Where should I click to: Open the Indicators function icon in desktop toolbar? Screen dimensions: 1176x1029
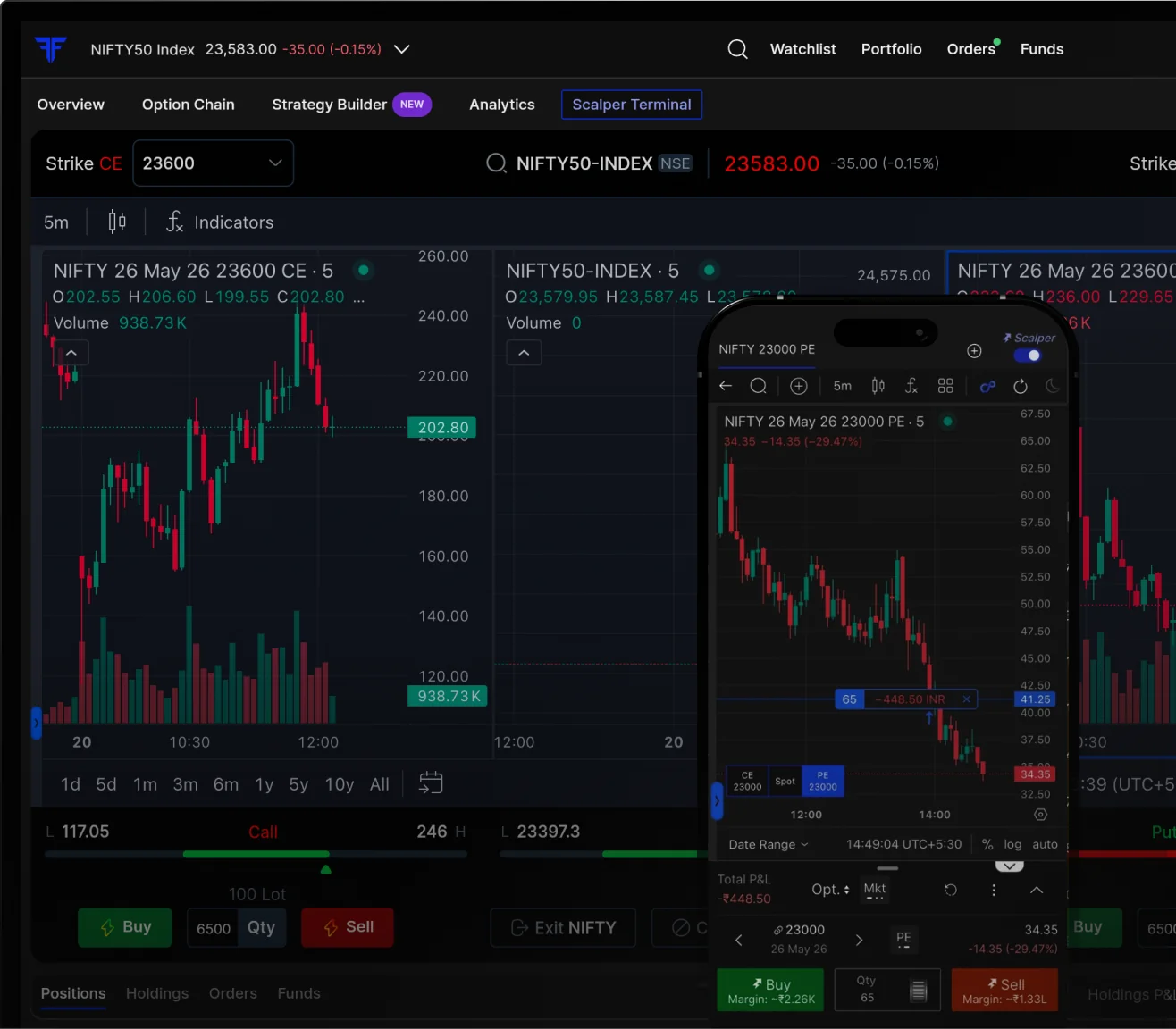tap(175, 222)
